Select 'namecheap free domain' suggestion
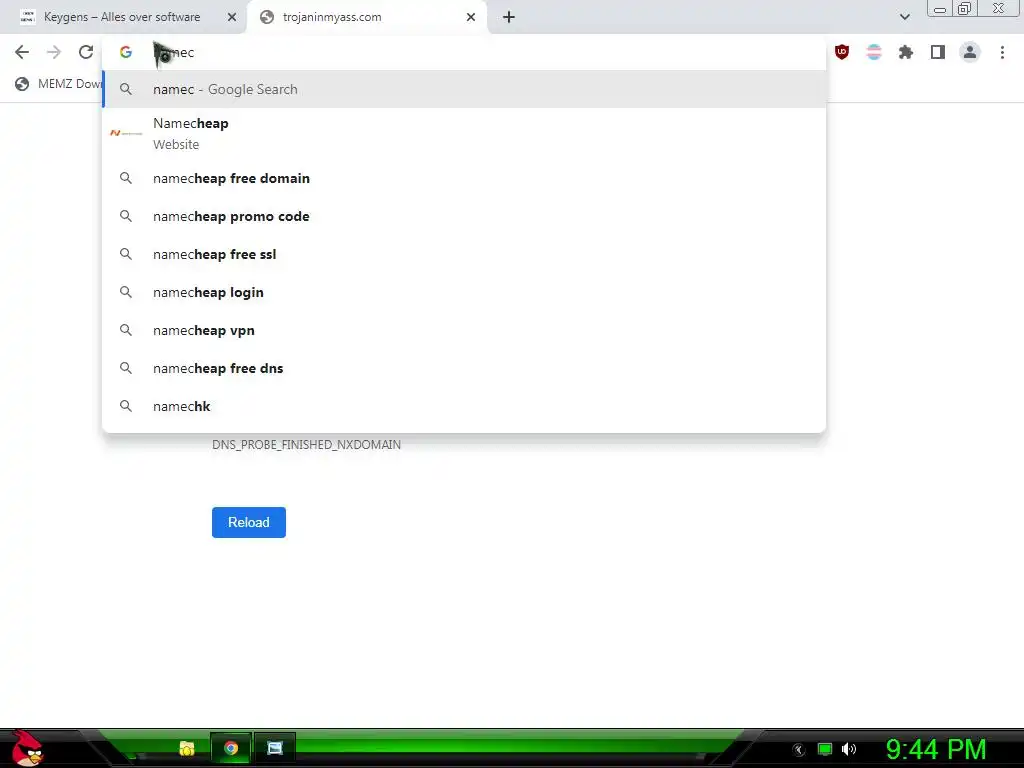 click(464, 178)
